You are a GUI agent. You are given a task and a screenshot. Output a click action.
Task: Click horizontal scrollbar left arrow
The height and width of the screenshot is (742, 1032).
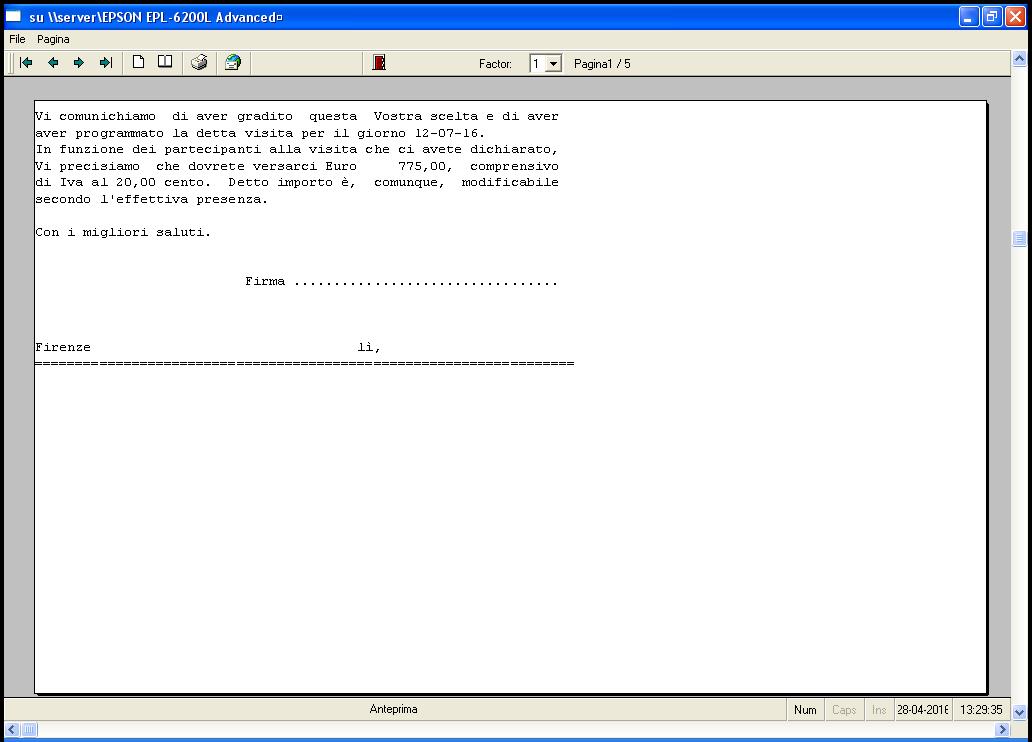pyautogui.click(x=12, y=729)
